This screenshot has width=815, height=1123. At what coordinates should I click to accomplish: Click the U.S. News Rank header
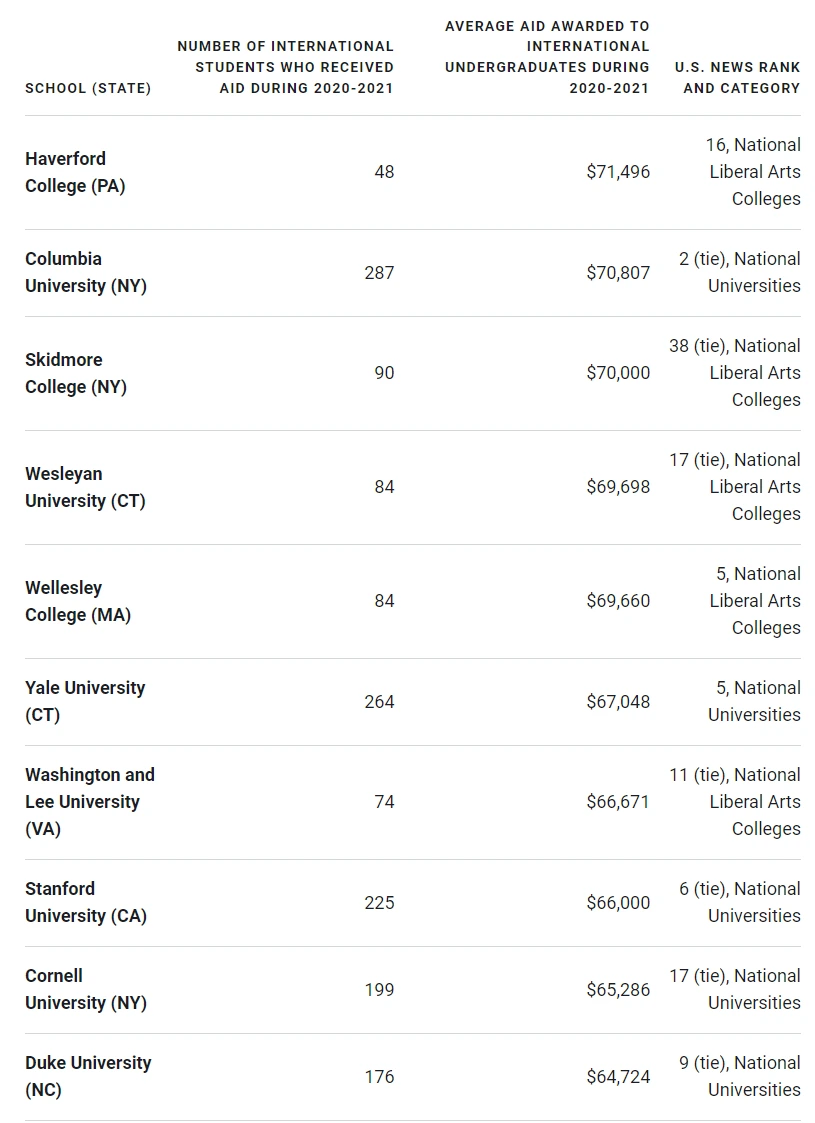coord(738,77)
